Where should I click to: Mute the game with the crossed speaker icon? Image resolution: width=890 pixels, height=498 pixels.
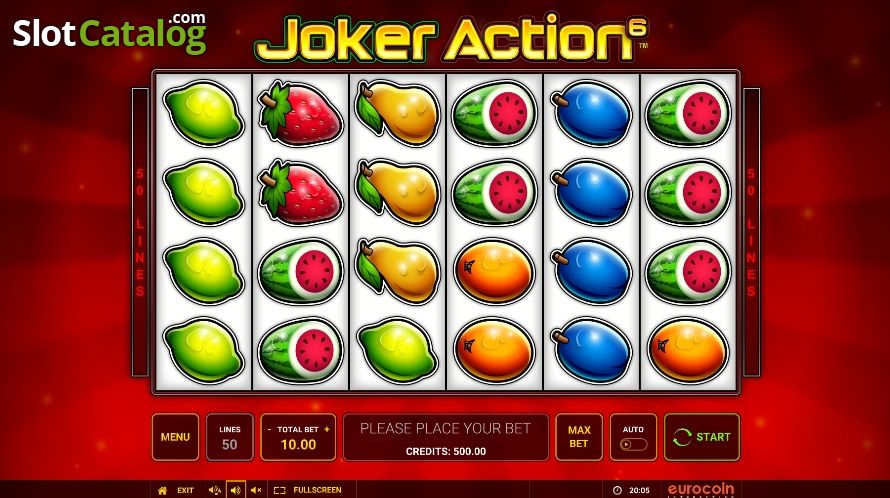point(256,490)
